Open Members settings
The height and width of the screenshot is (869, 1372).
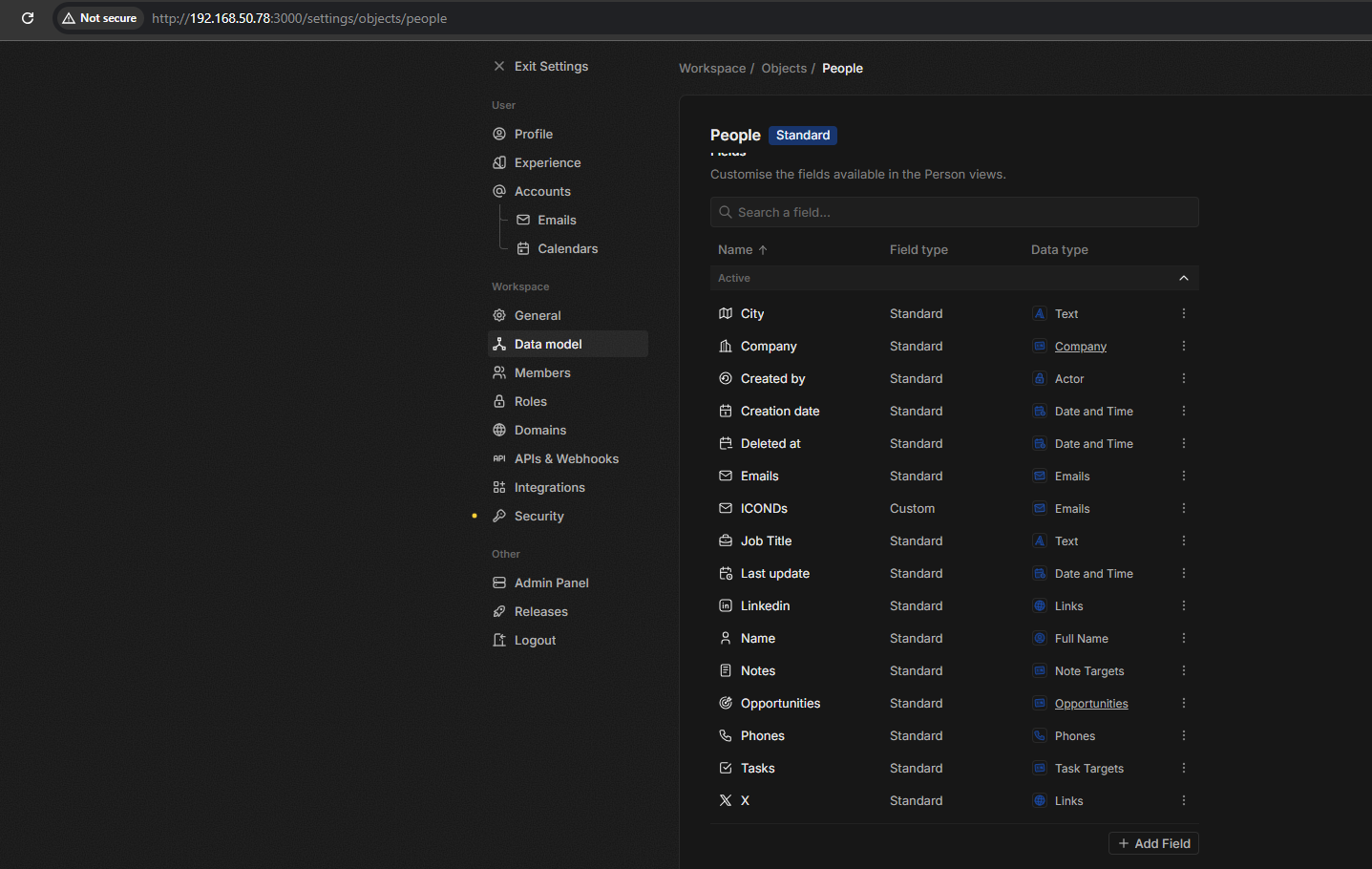tap(568, 372)
